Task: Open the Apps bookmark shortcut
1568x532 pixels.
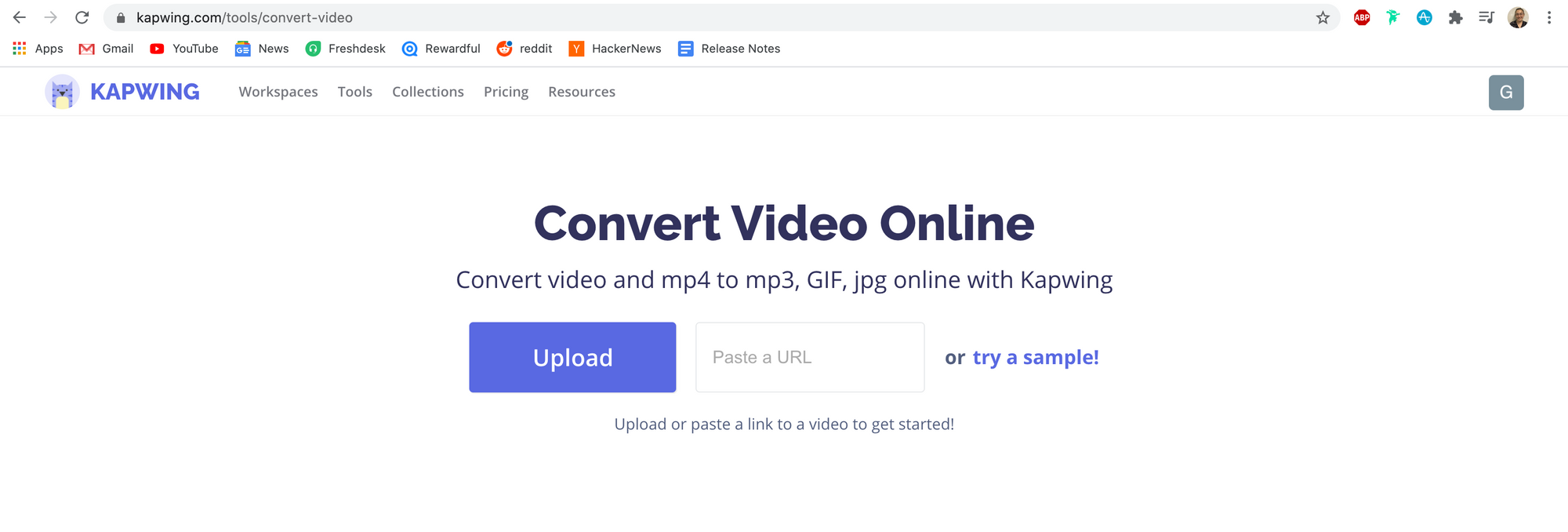Action: [38, 49]
